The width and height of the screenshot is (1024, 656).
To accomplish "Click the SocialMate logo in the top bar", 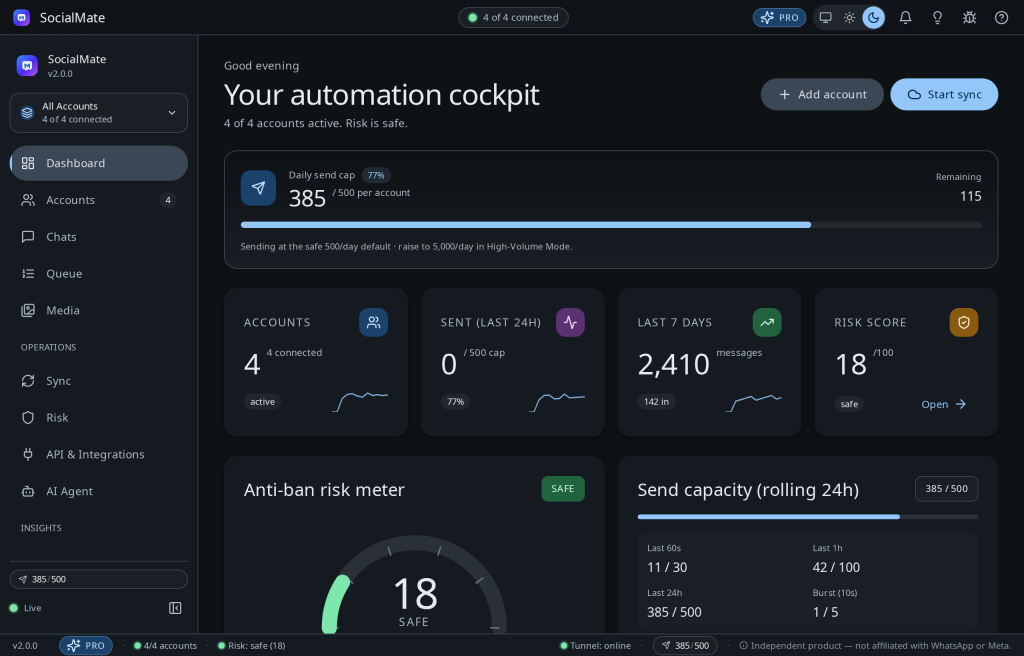I will coord(22,18).
